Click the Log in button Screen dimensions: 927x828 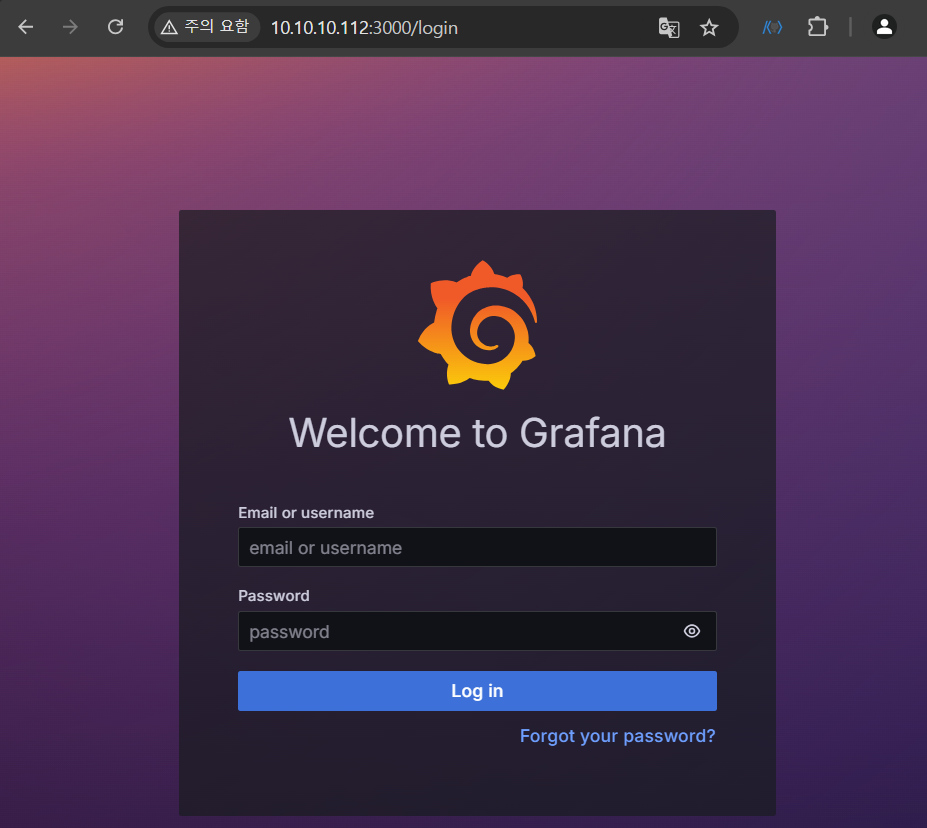(477, 691)
